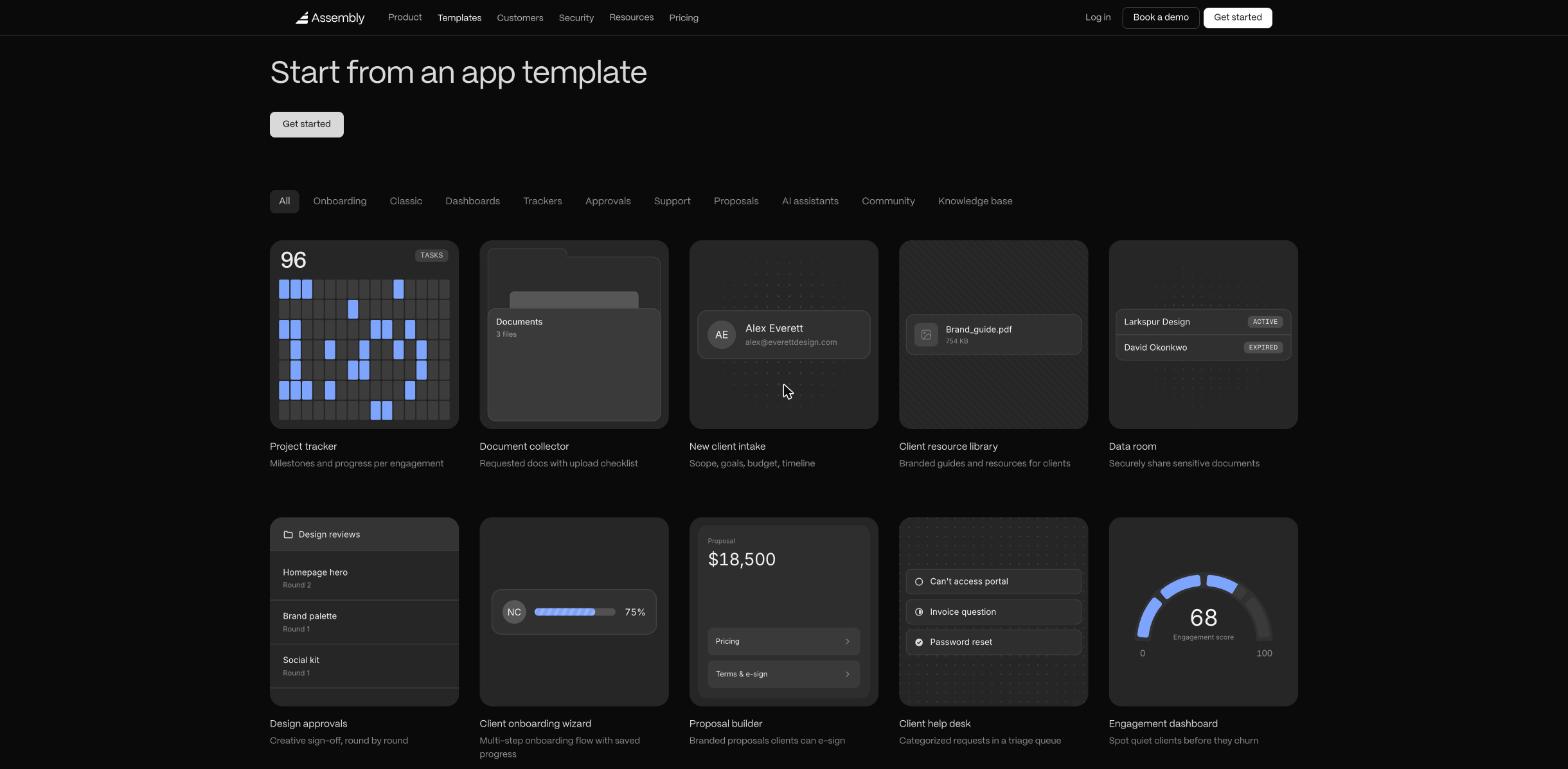Screen dimensions: 1568x769
Task: Filter by AI assistants
Action: click(x=810, y=201)
